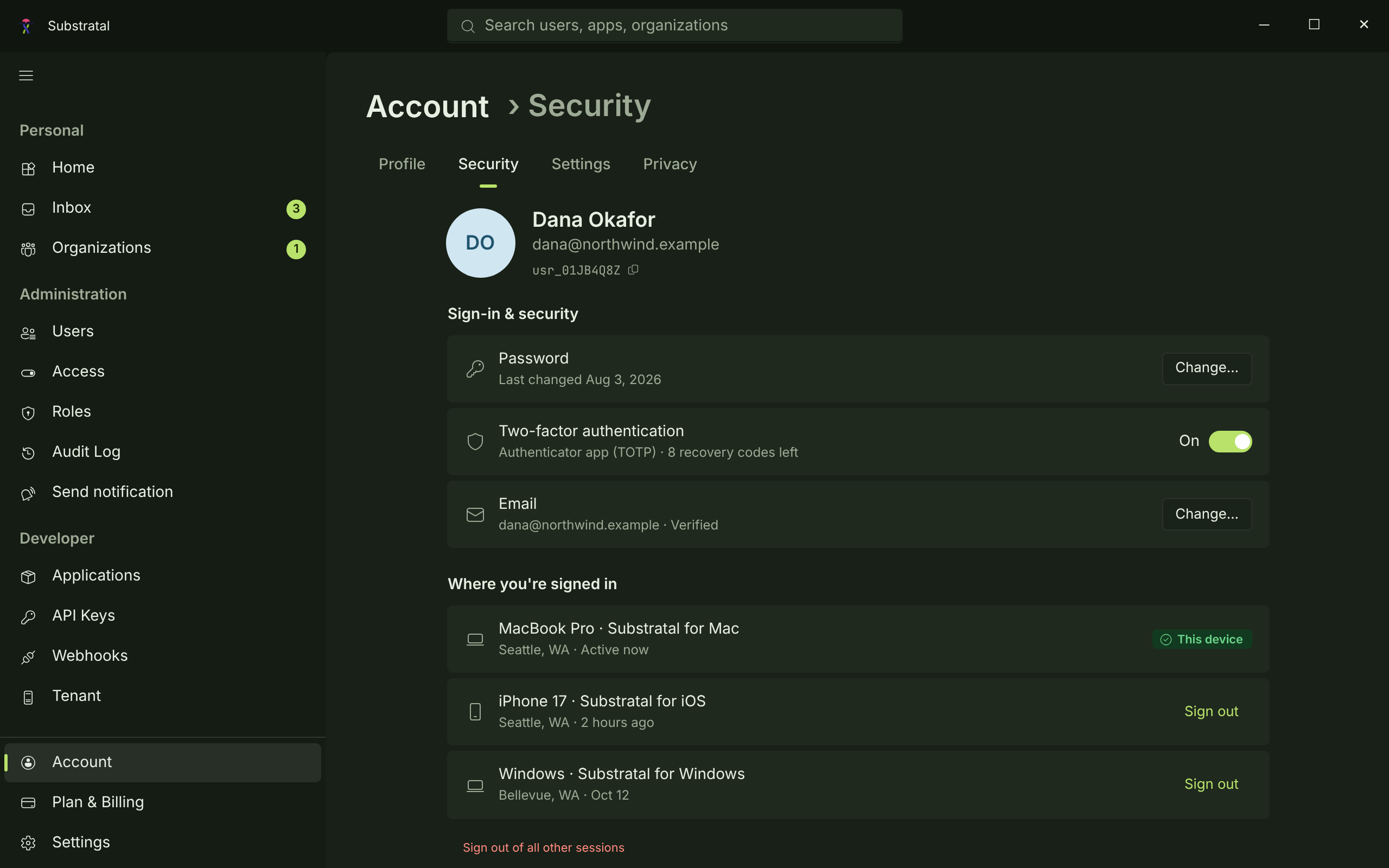Click the This device badge

click(x=1202, y=640)
